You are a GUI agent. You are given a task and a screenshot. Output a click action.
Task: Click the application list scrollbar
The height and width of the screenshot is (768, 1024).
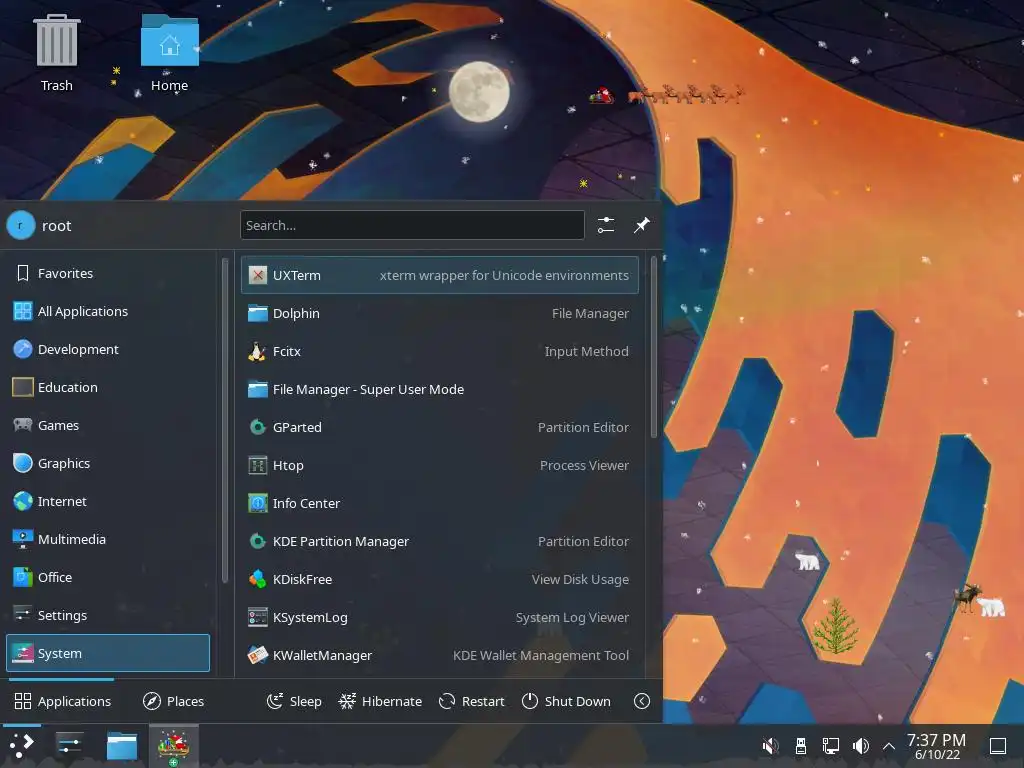click(x=654, y=347)
